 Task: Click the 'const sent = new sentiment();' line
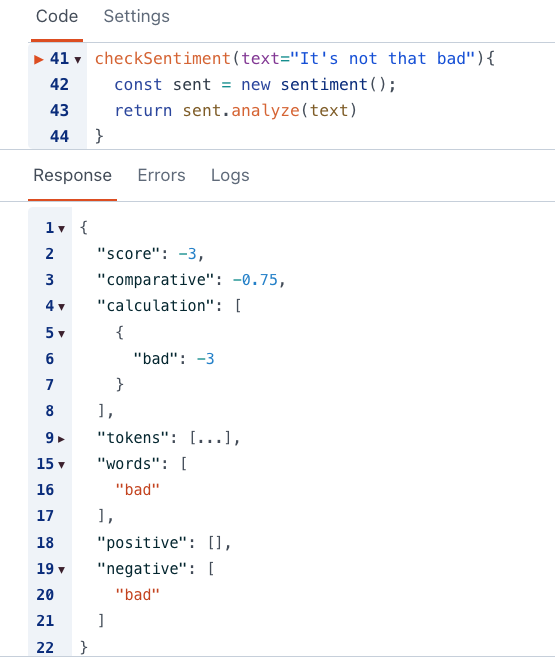click(x=255, y=85)
